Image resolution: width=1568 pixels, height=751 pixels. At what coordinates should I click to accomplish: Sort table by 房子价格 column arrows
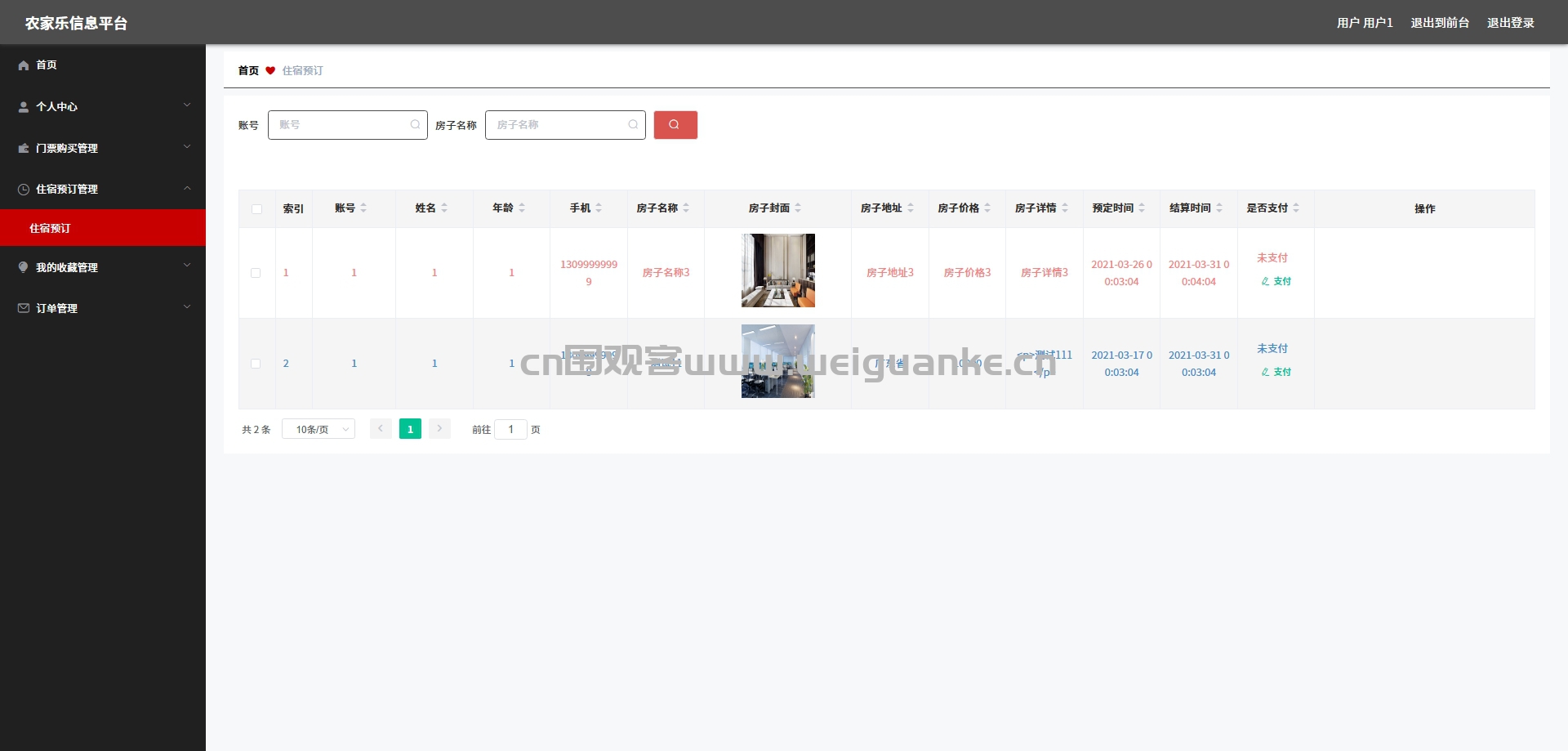point(987,208)
